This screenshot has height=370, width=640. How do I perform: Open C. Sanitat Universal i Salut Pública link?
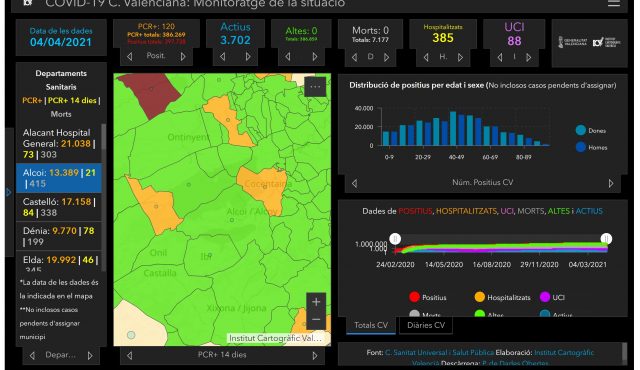click(439, 352)
